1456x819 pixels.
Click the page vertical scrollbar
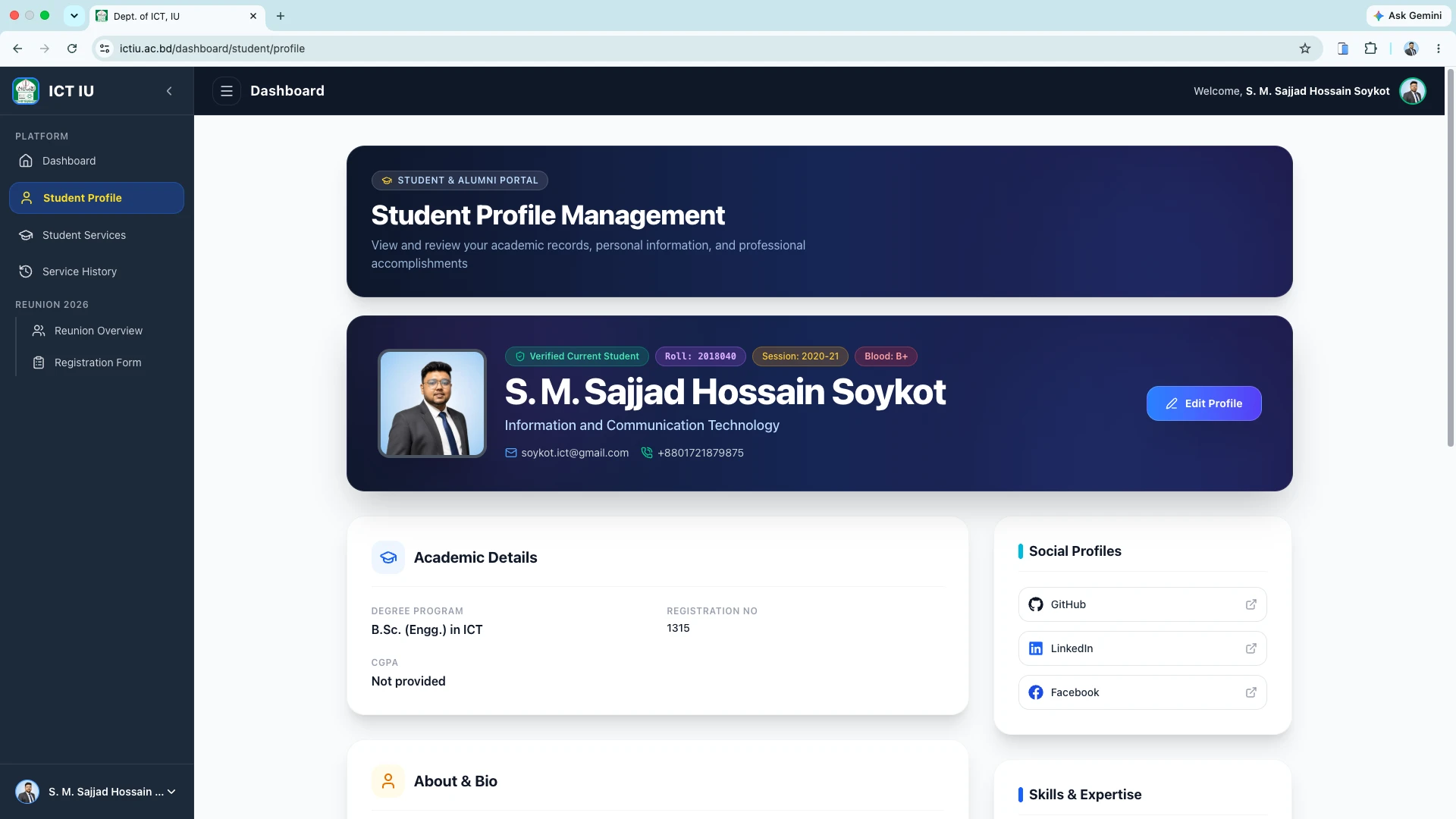click(1451, 258)
